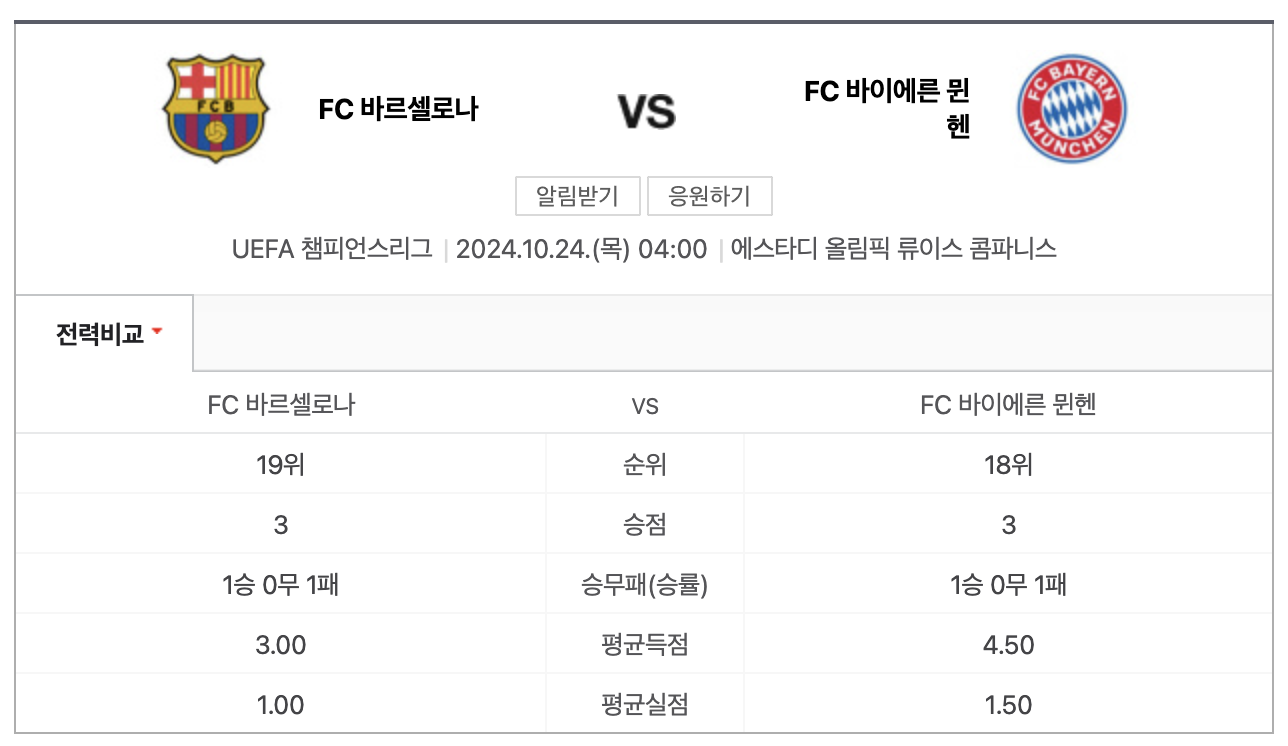Expand the 승무패(승률) comparison row
The width and height of the screenshot is (1288, 746).
pos(643,585)
